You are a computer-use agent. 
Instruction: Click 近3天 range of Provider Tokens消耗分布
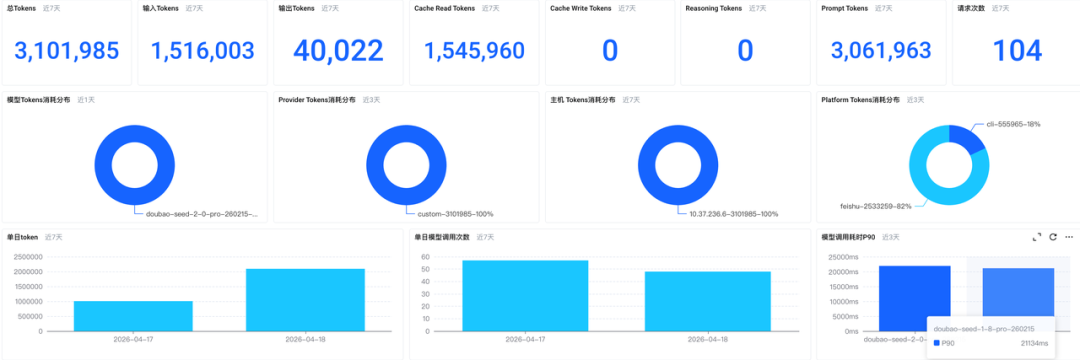tap(372, 100)
